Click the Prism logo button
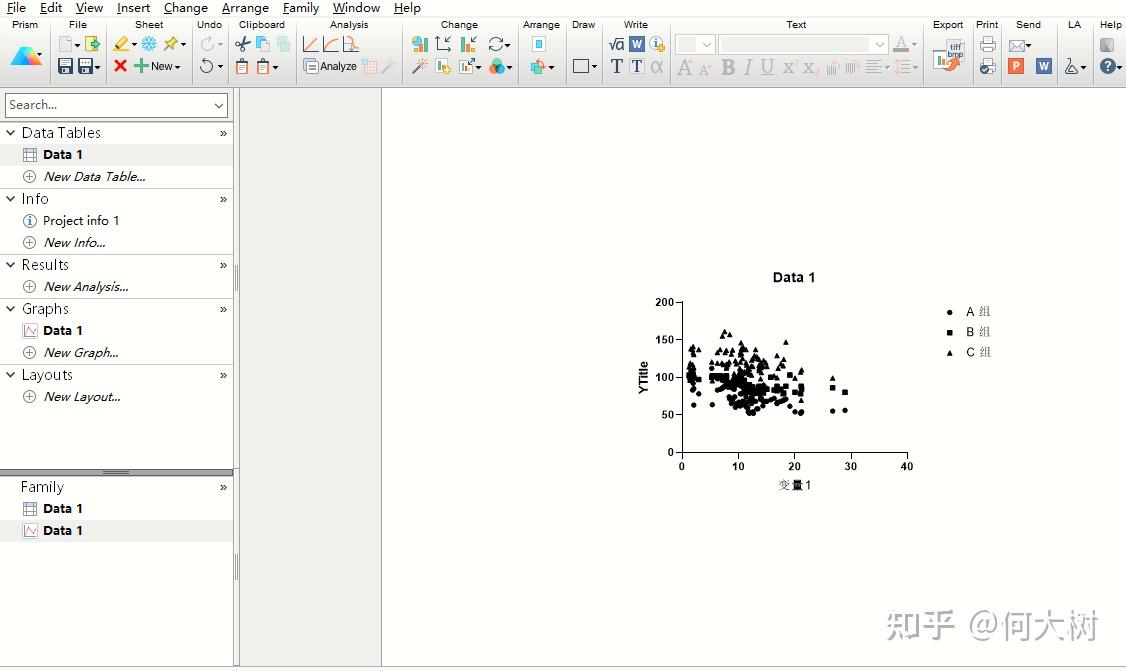Image resolution: width=1126 pixels, height=671 pixels. click(x=26, y=56)
